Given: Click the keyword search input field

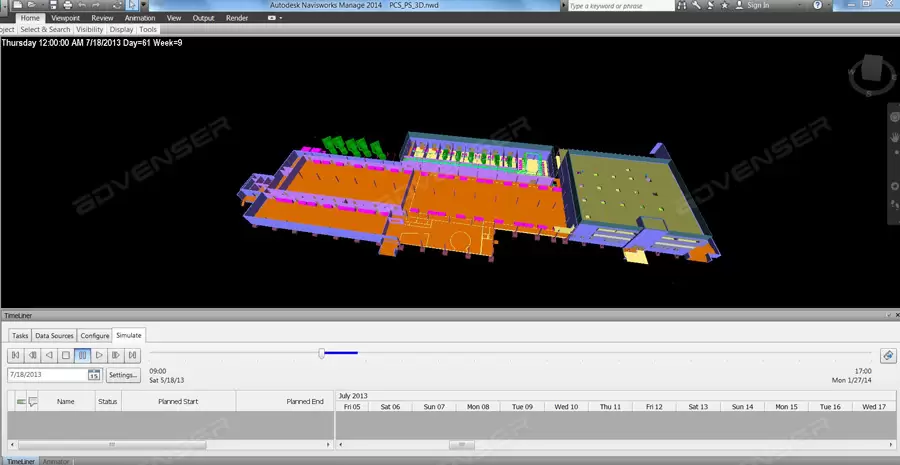Looking at the screenshot, I should pos(621,5).
